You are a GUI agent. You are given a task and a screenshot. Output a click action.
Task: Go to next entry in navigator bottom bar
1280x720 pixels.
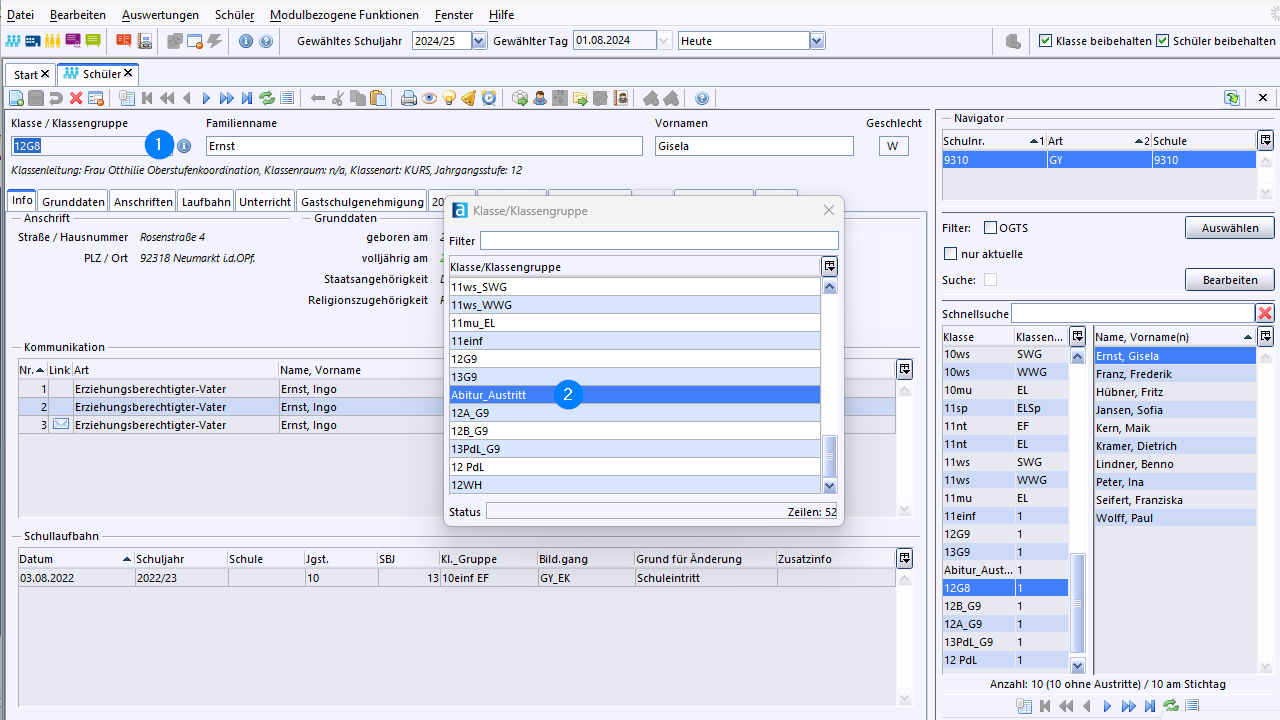click(1107, 706)
